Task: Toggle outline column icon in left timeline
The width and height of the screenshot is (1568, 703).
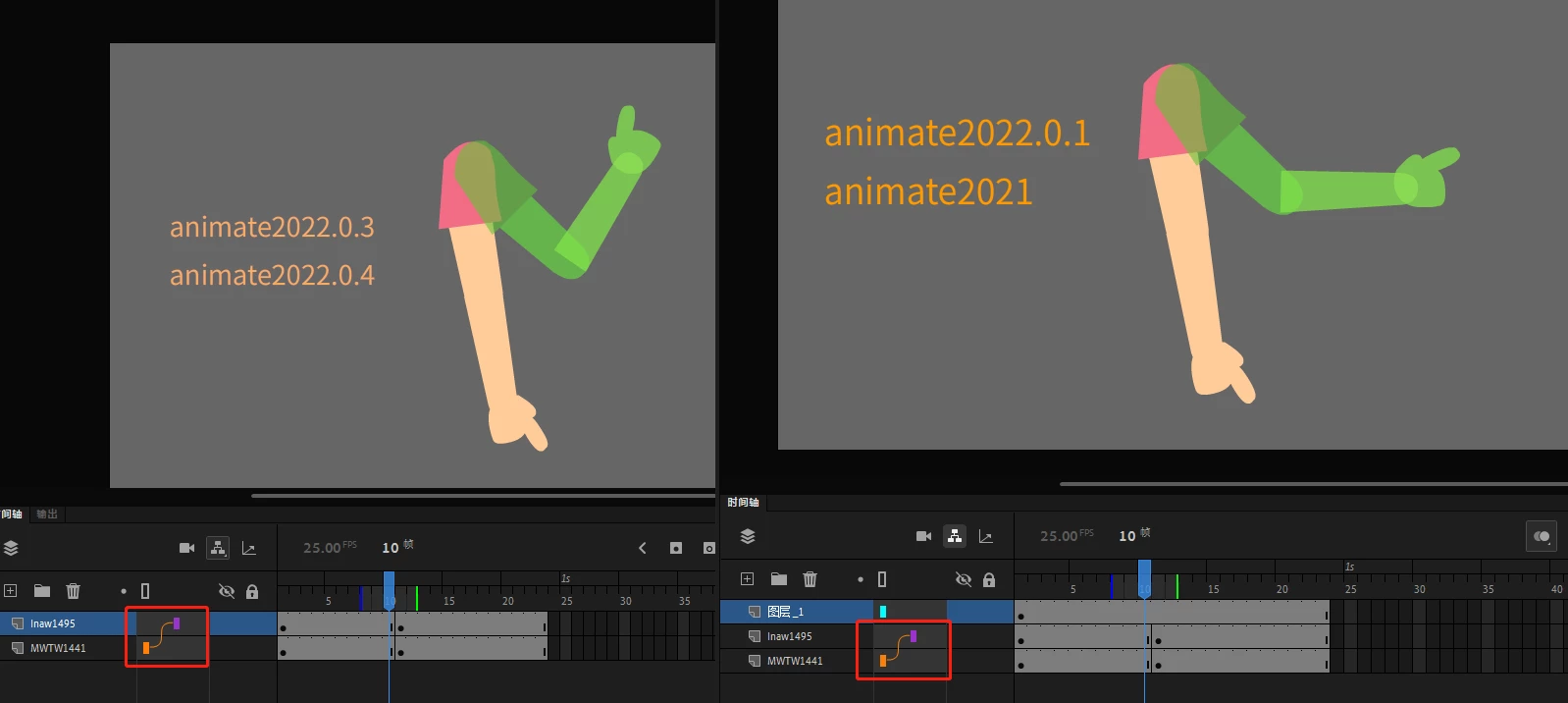Action: pyautogui.click(x=145, y=591)
